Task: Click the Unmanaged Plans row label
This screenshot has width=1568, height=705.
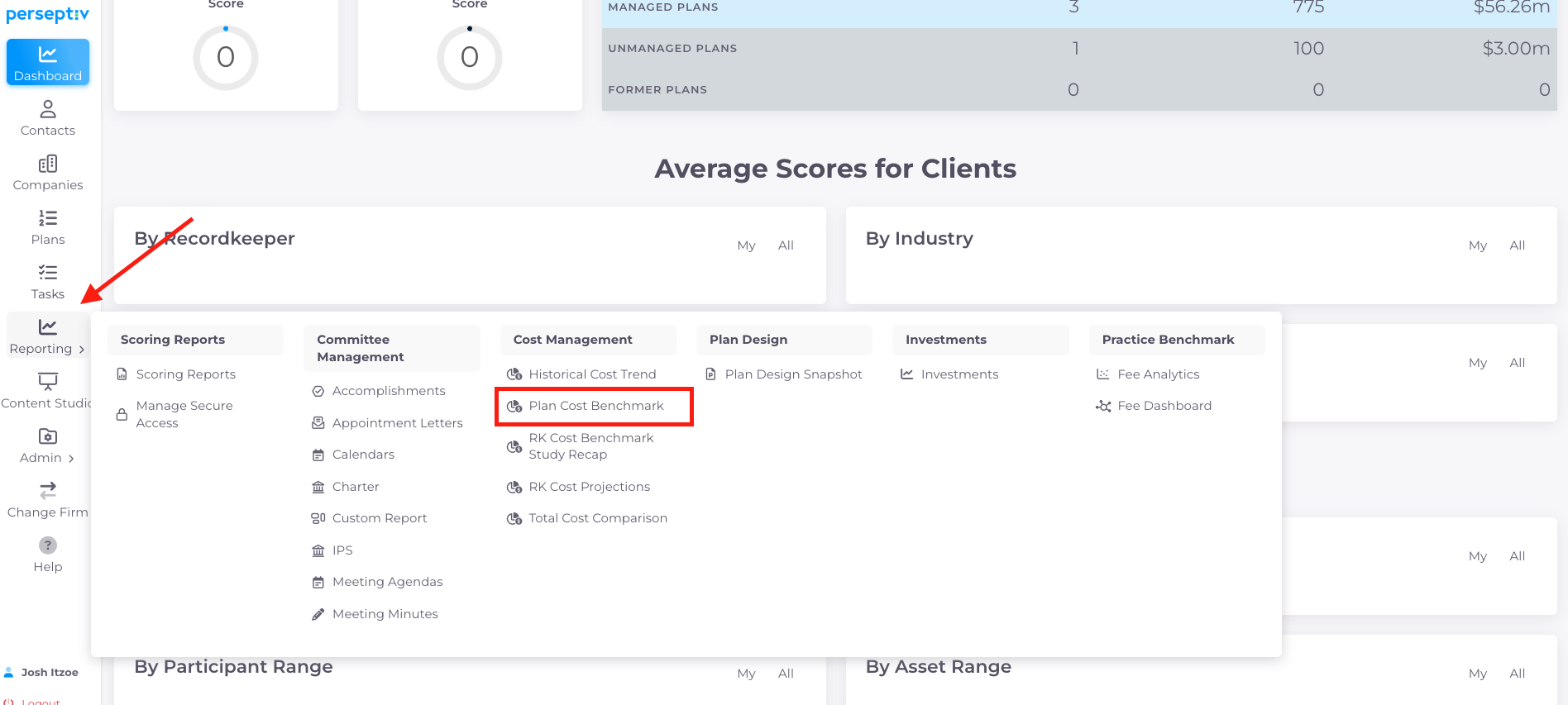Action: point(672,49)
